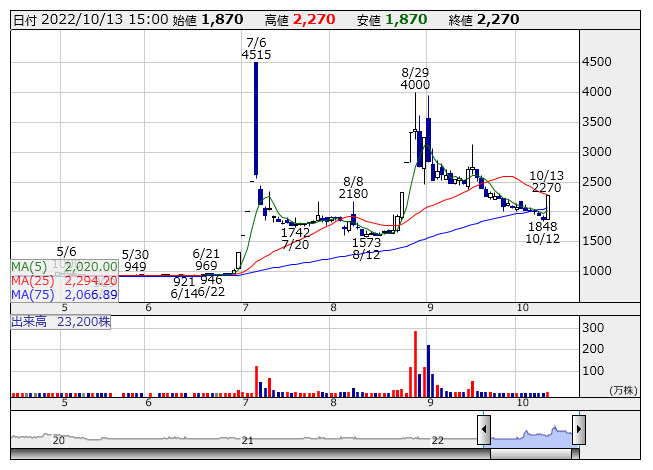This screenshot has height=470, width=653.
Task: Click the (万株) volume unit label
Action: click(623, 390)
